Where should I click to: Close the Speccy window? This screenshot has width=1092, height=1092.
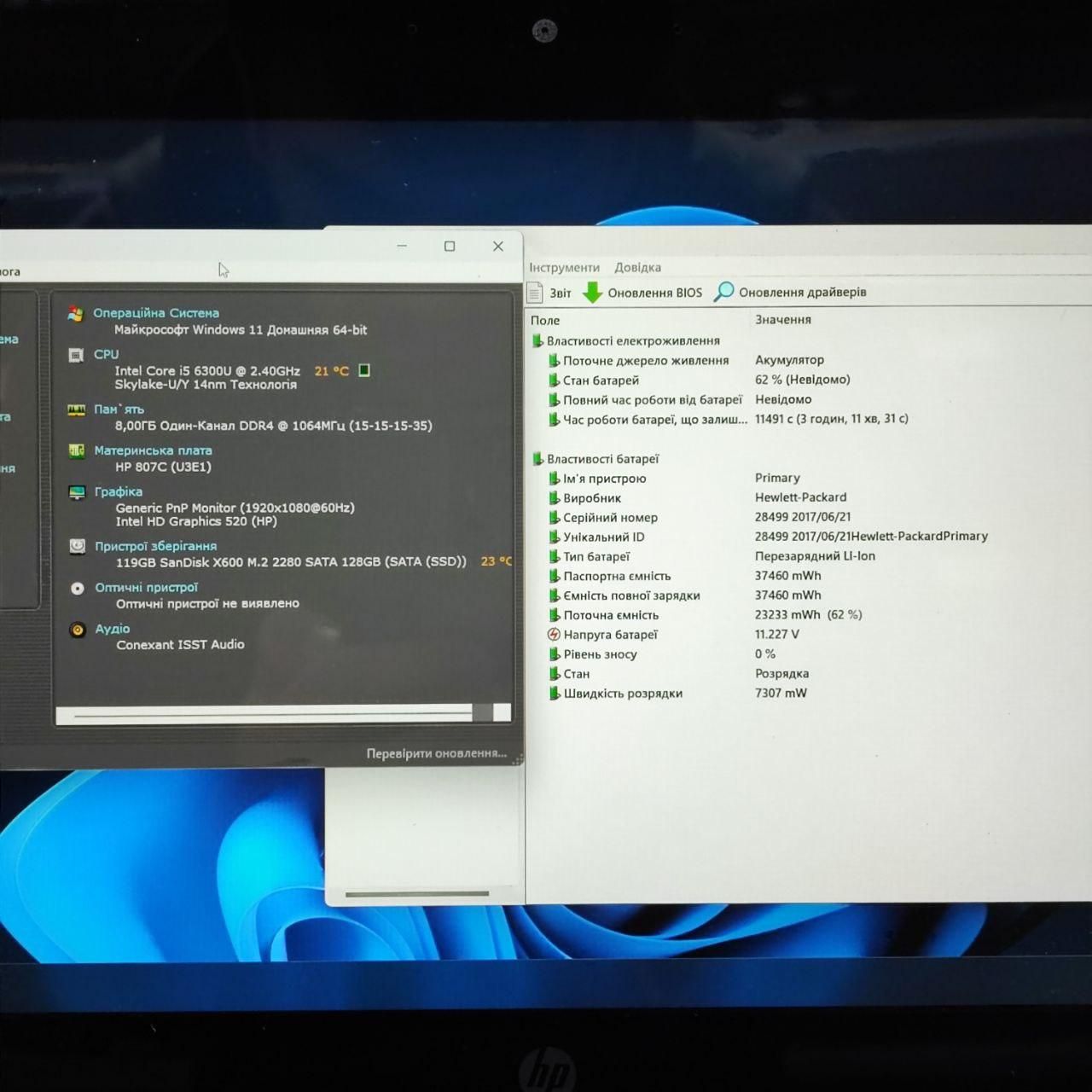[x=498, y=247]
